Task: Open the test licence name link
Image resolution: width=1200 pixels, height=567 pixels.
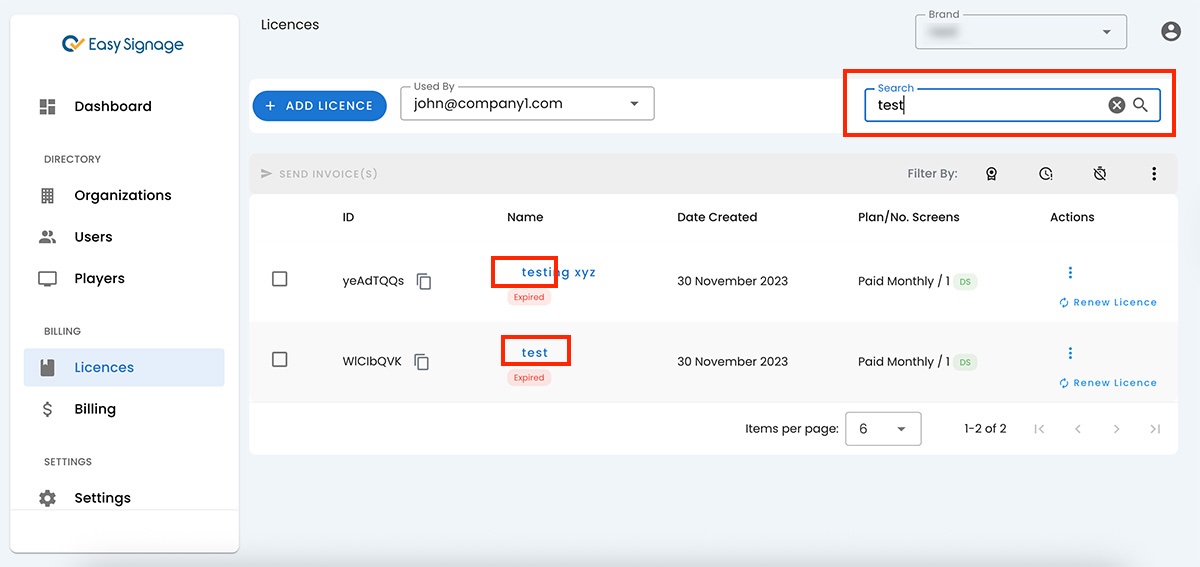Action: tap(535, 352)
